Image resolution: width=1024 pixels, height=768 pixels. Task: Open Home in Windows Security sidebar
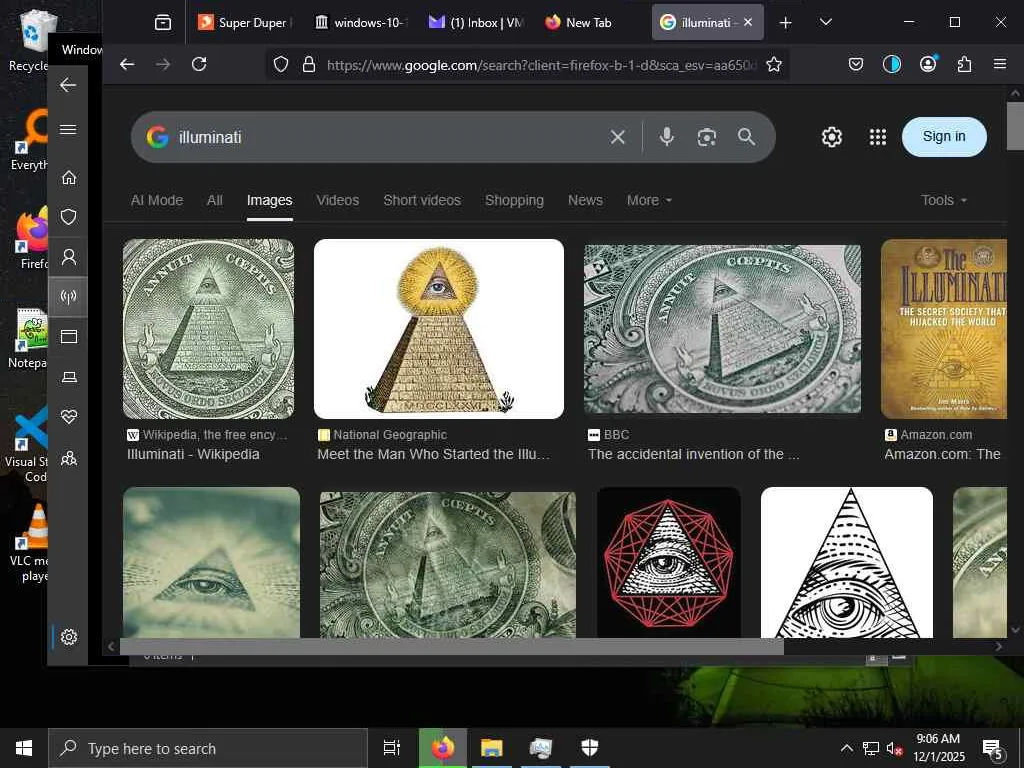[69, 178]
